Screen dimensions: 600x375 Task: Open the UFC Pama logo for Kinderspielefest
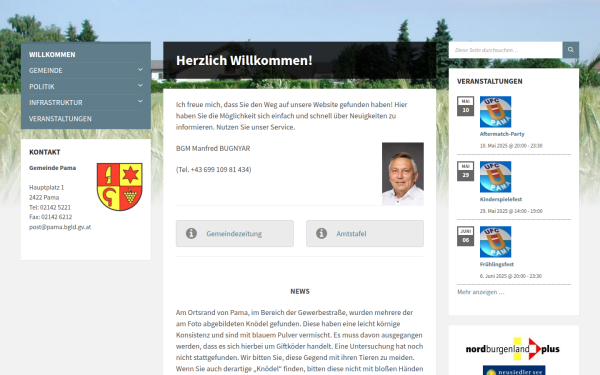[x=496, y=177]
